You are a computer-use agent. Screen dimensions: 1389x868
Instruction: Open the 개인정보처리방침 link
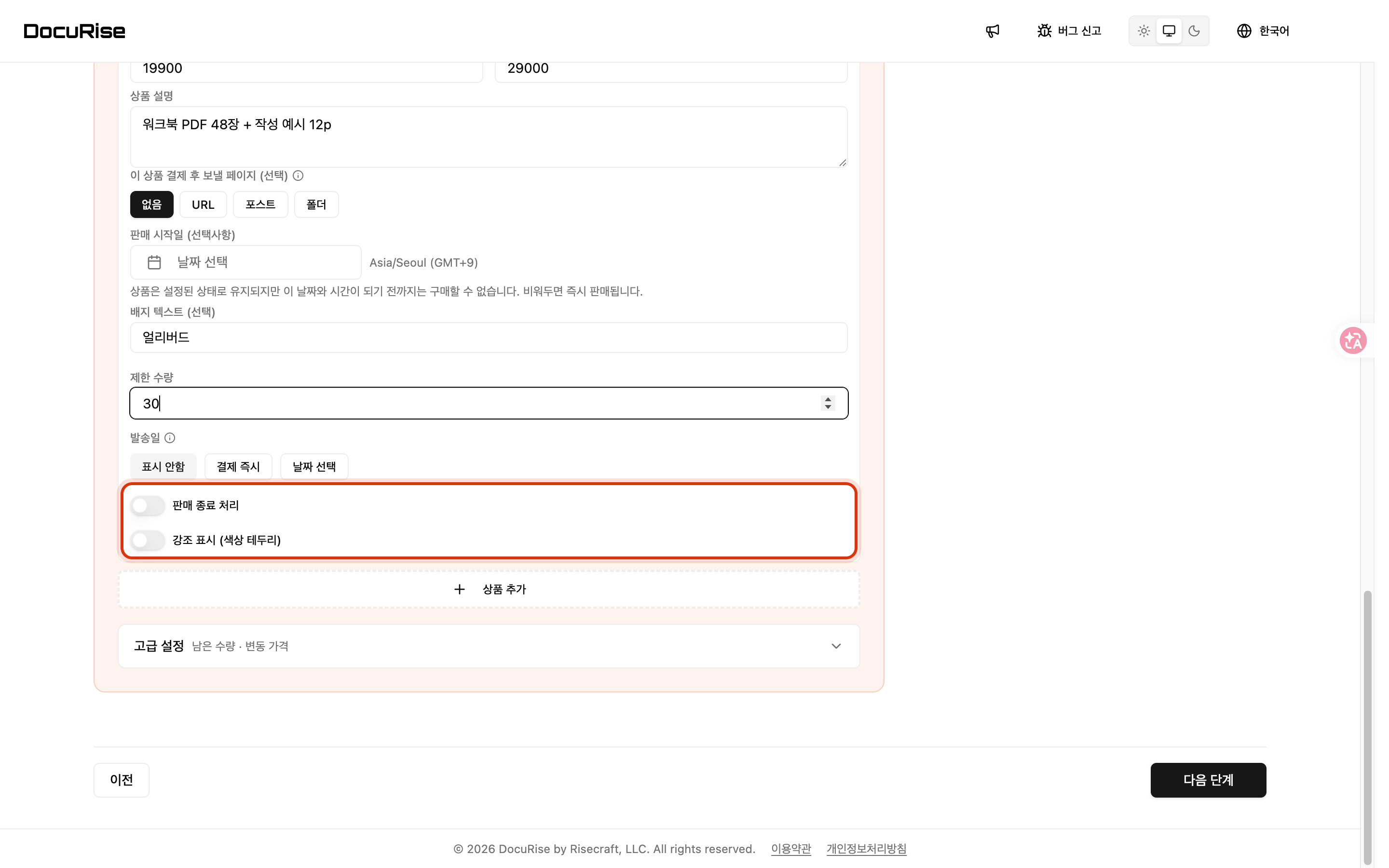[866, 849]
